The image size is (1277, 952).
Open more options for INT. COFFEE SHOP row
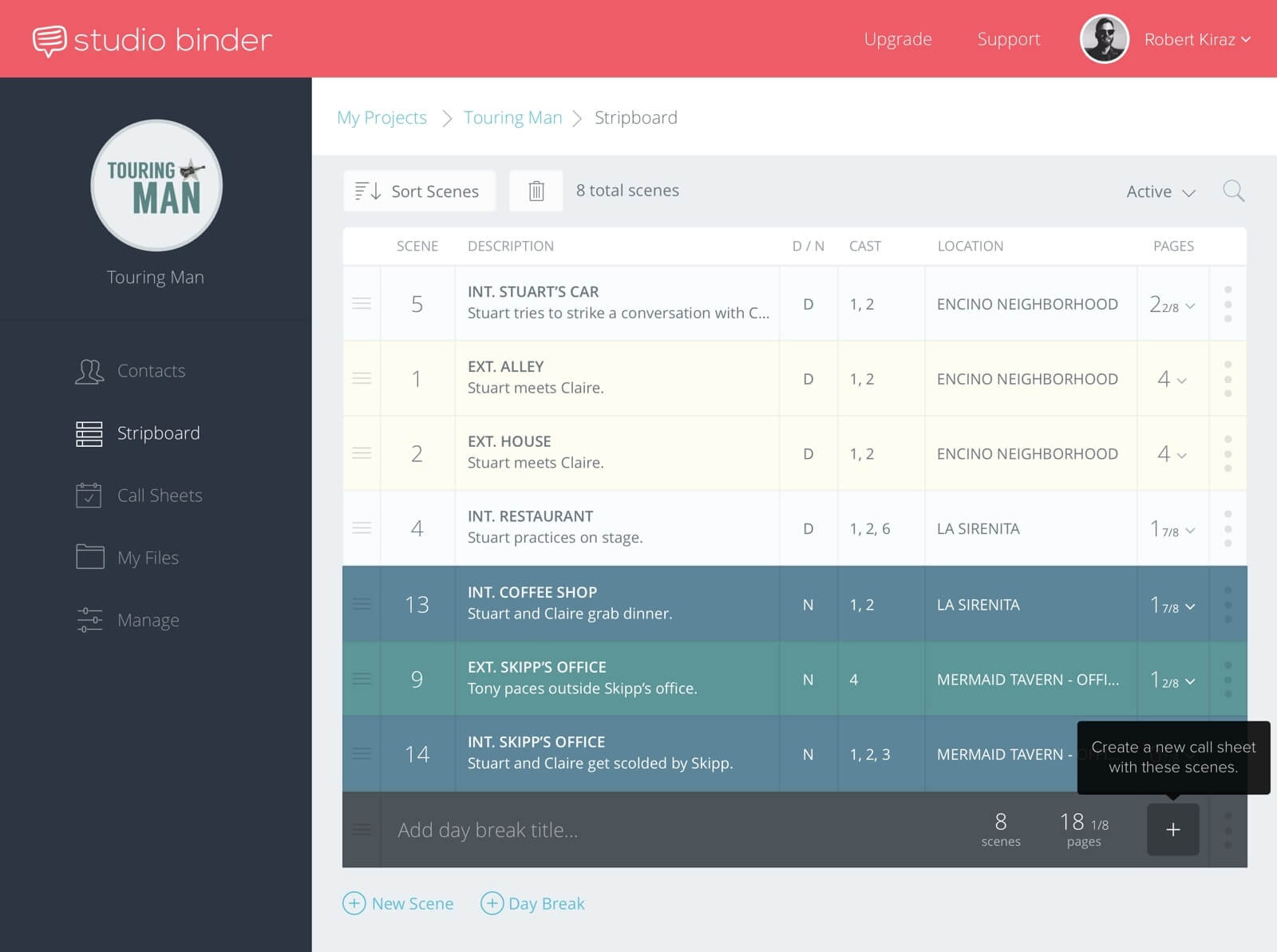(x=1228, y=605)
